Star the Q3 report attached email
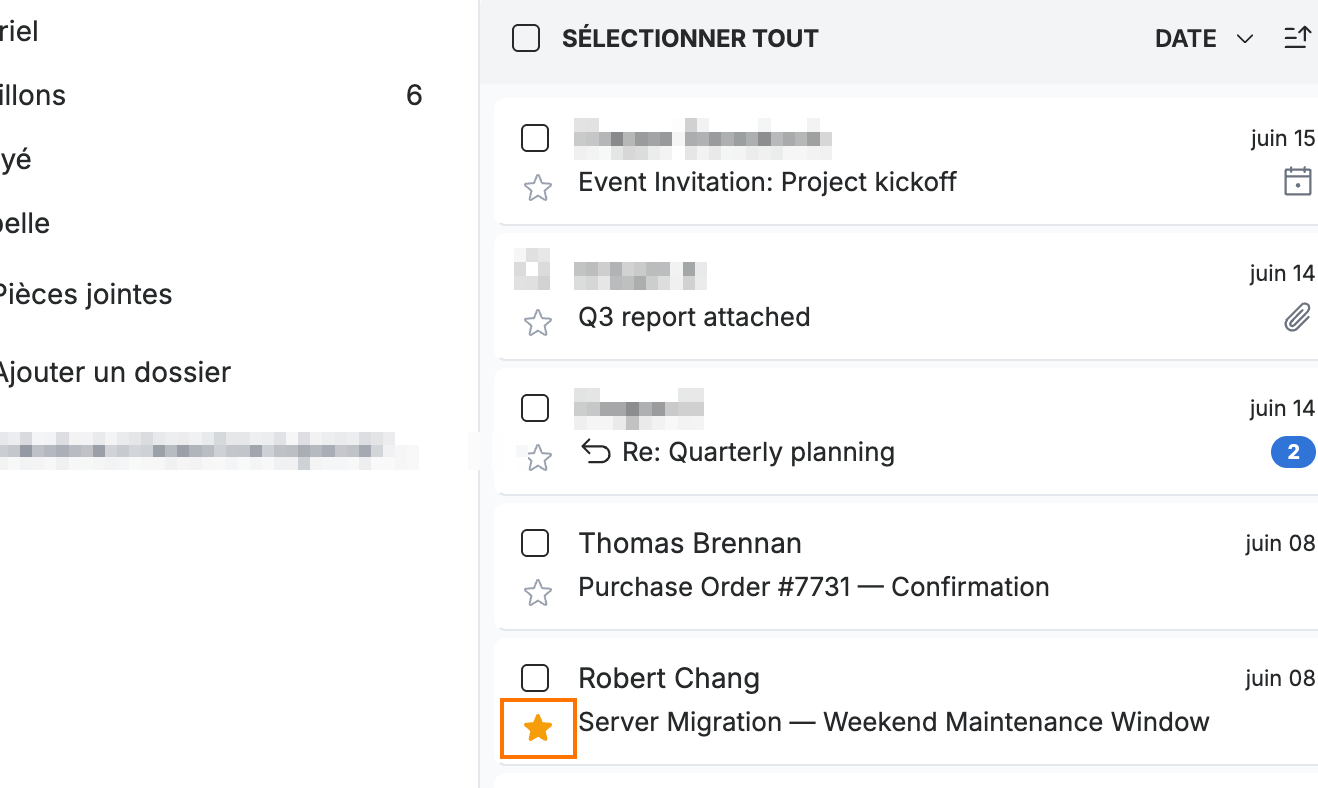 [538, 323]
